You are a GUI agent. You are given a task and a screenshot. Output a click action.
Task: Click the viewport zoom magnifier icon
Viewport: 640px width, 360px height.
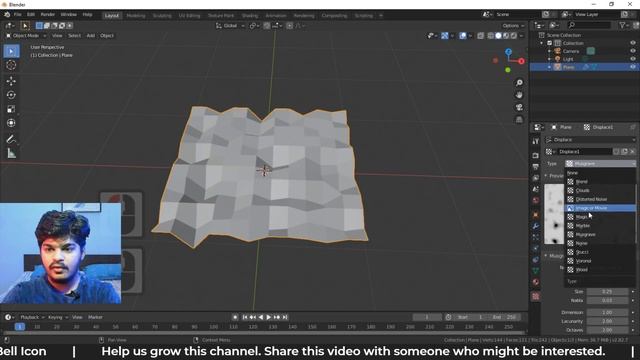pos(519,83)
